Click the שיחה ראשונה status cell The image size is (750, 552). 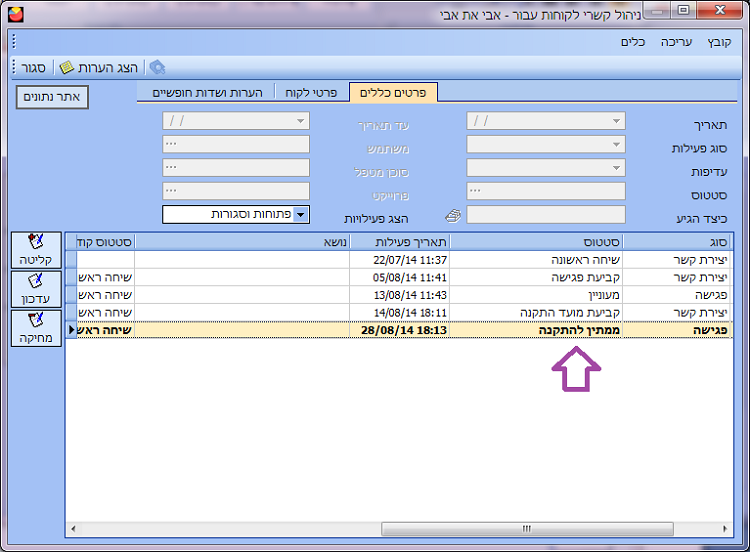(536, 260)
